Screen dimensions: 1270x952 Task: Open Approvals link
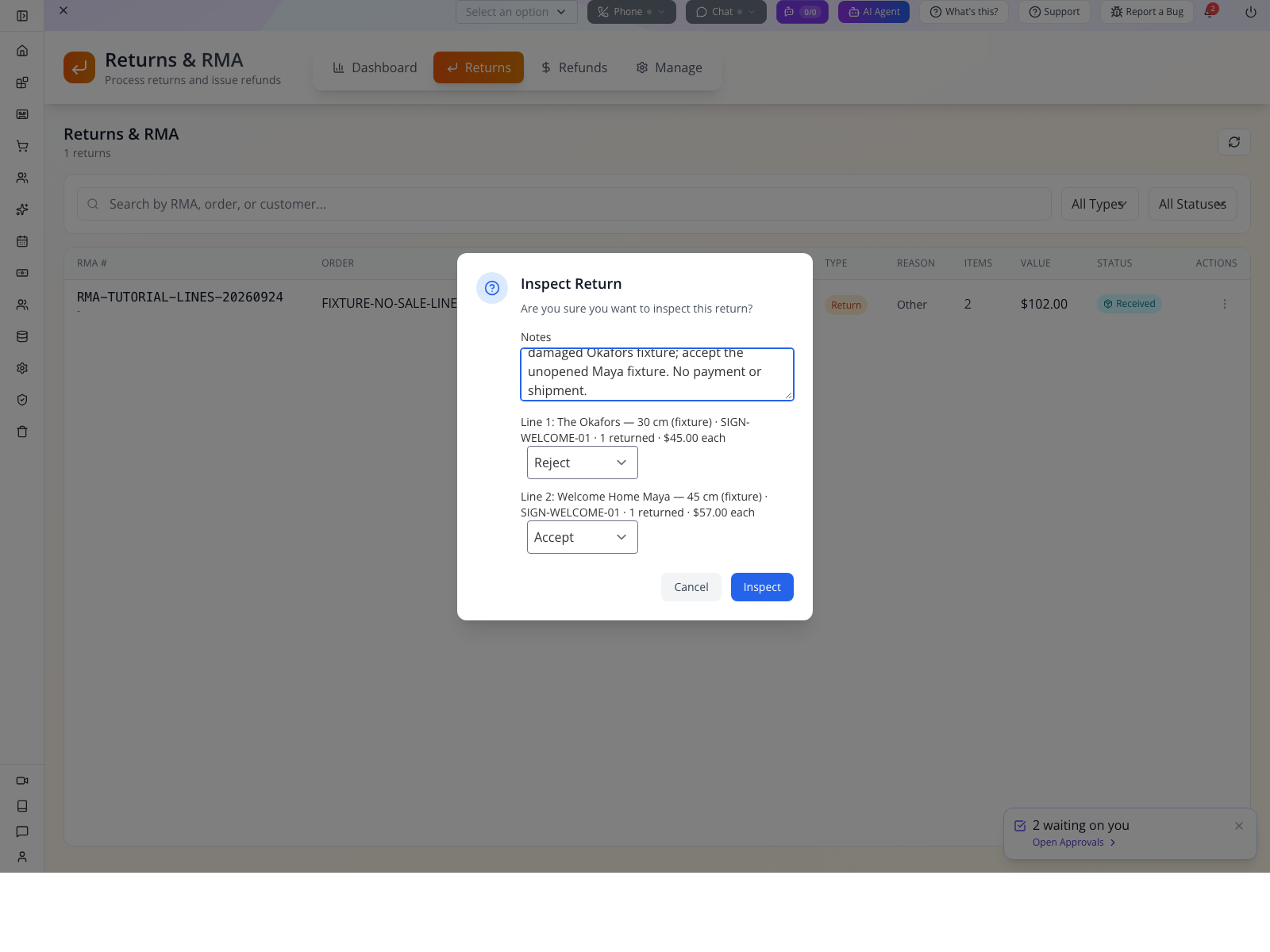coord(1074,843)
